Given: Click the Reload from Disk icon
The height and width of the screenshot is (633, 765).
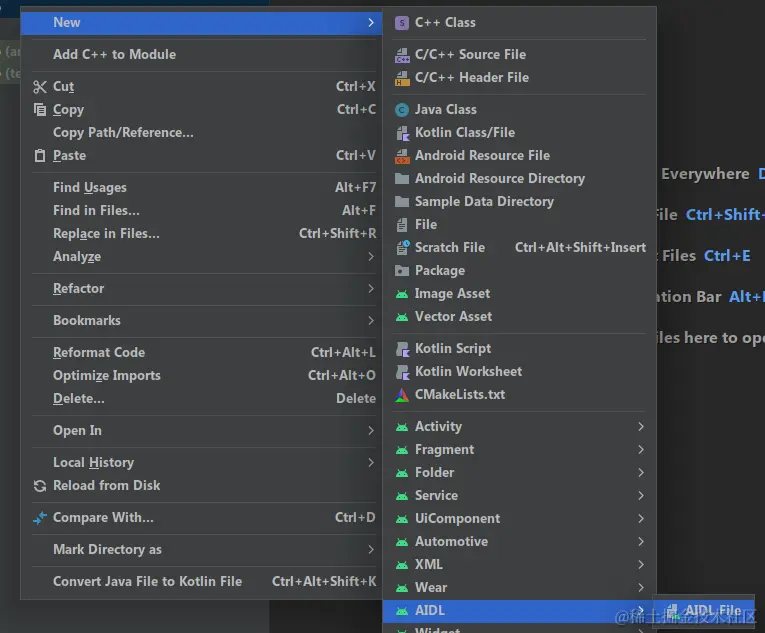Looking at the screenshot, I should click(40, 486).
